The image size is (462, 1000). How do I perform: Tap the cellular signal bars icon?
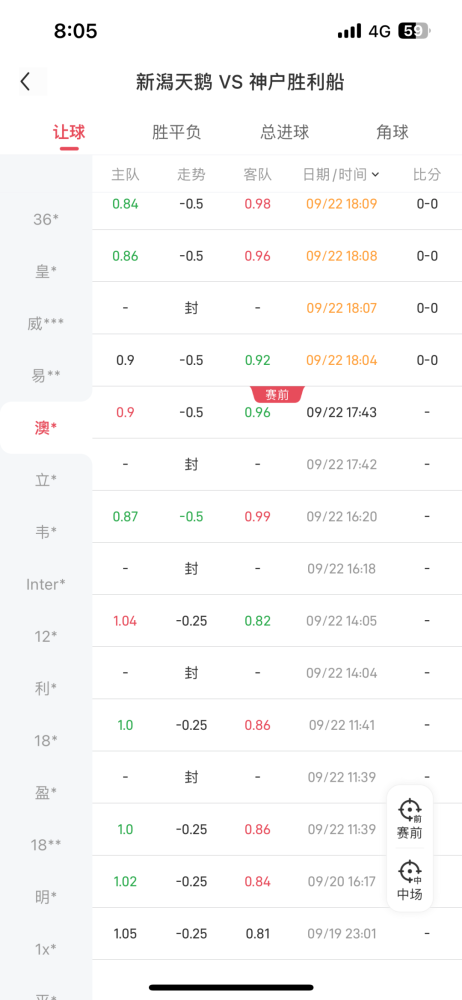(349, 31)
